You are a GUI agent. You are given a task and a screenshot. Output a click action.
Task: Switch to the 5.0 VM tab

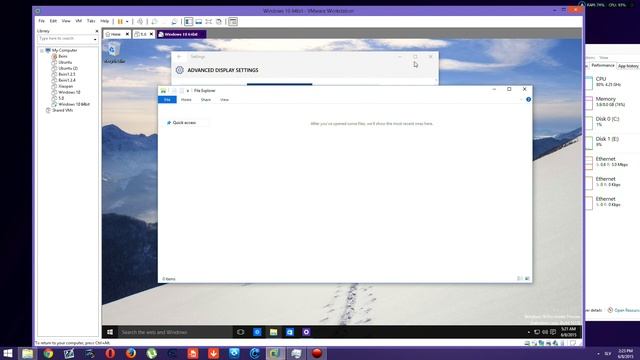141,34
